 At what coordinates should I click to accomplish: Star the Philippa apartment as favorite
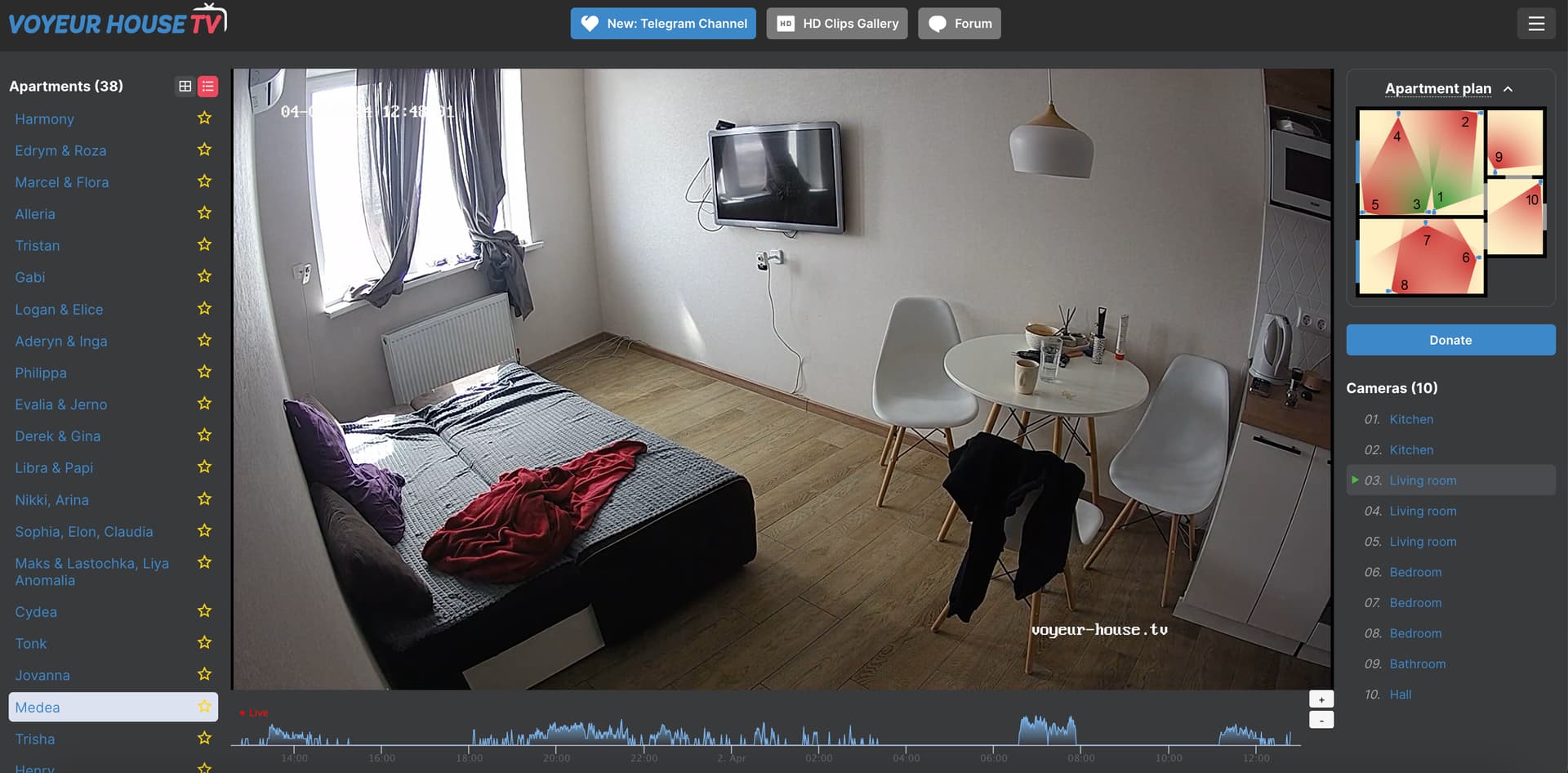pyautogui.click(x=204, y=372)
